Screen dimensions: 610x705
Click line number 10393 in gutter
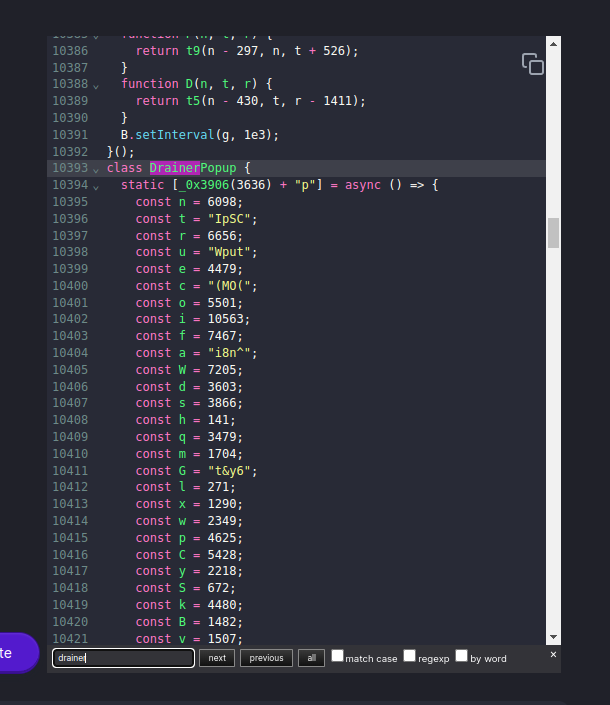[x=70, y=168]
